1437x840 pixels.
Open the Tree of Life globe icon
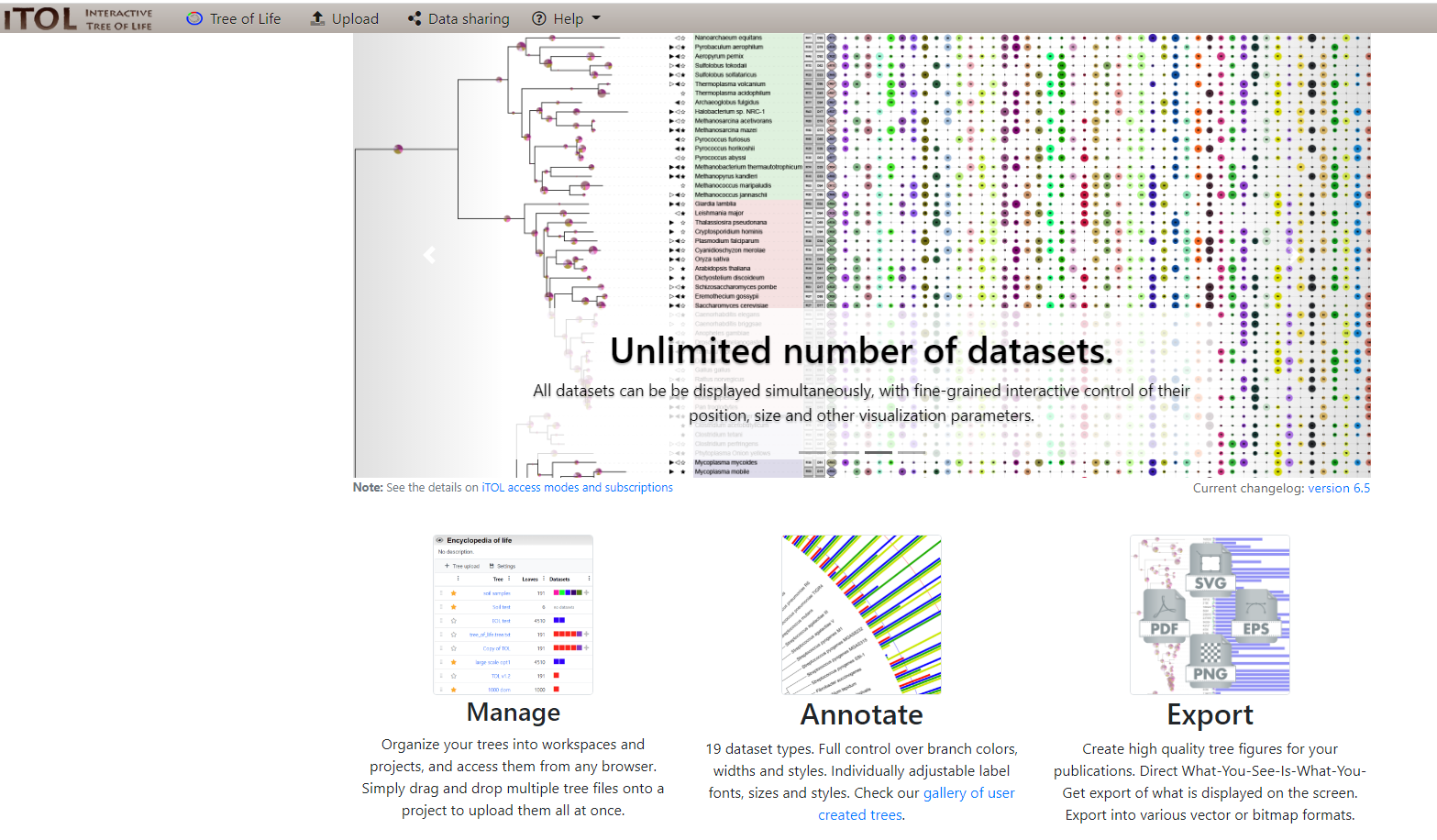(x=193, y=18)
